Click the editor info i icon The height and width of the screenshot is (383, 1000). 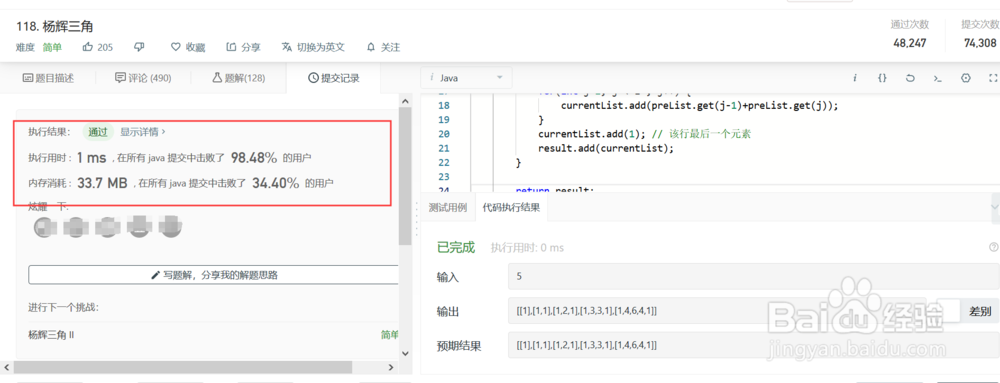[x=854, y=78]
